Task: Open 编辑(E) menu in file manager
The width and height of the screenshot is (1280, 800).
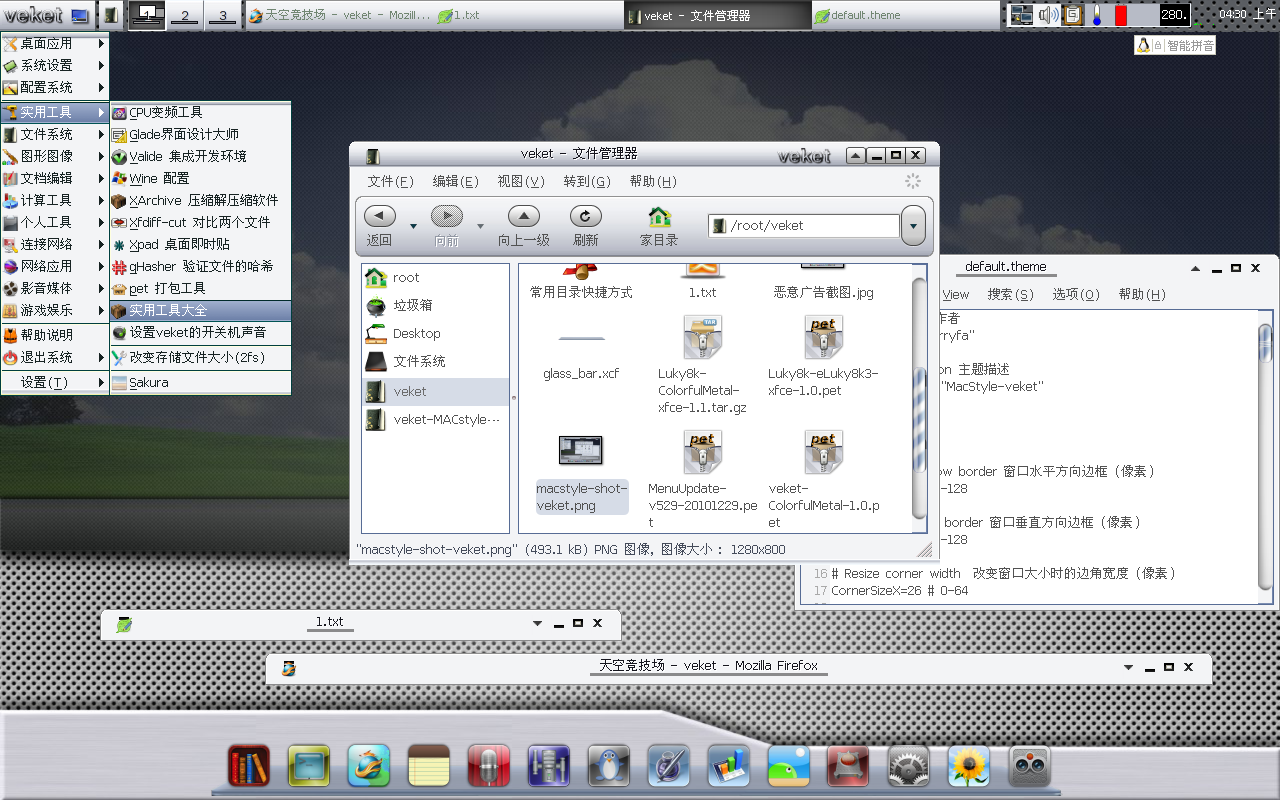Action: point(455,181)
